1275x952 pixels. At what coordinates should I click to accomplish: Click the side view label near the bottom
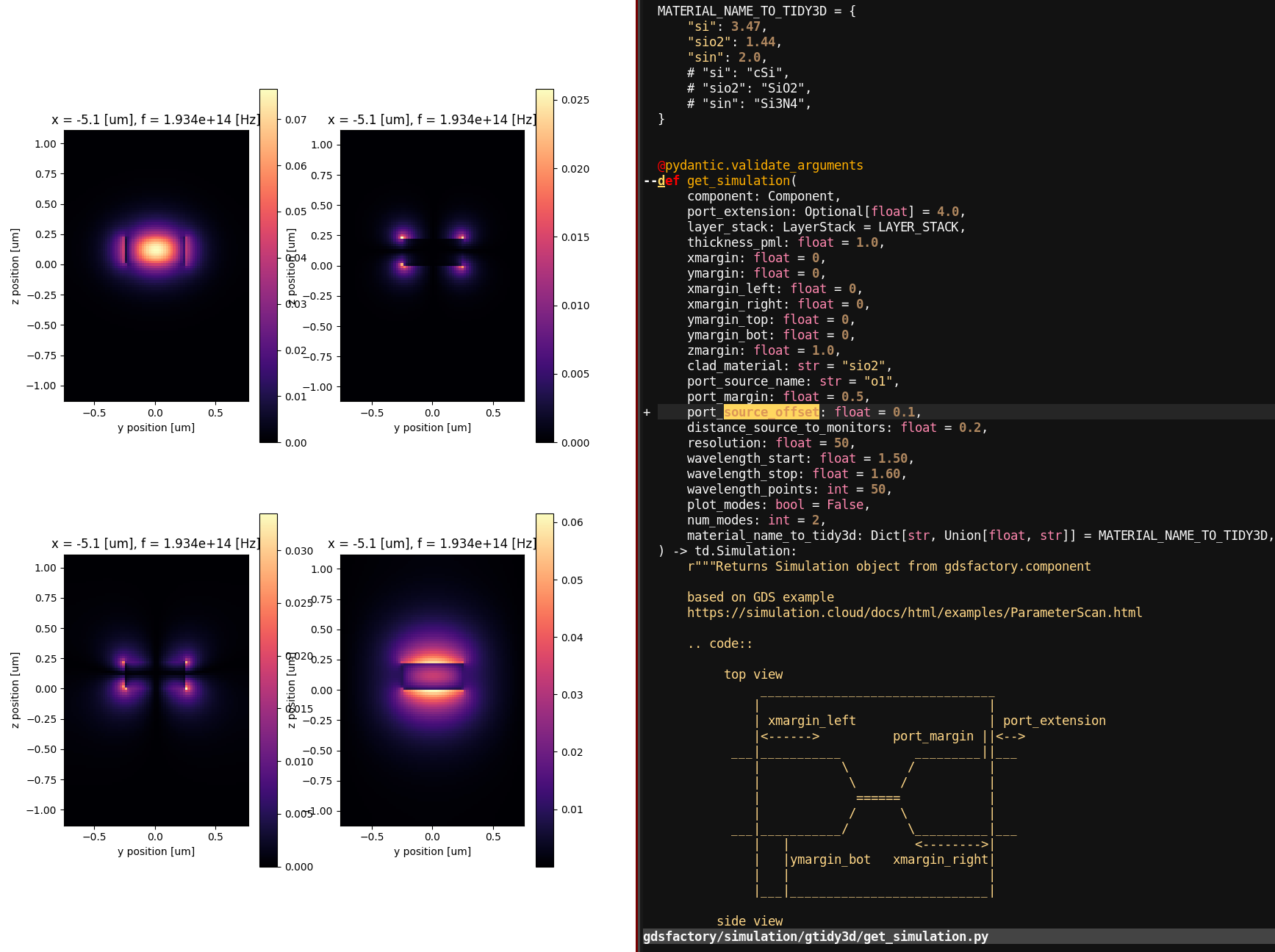click(750, 920)
